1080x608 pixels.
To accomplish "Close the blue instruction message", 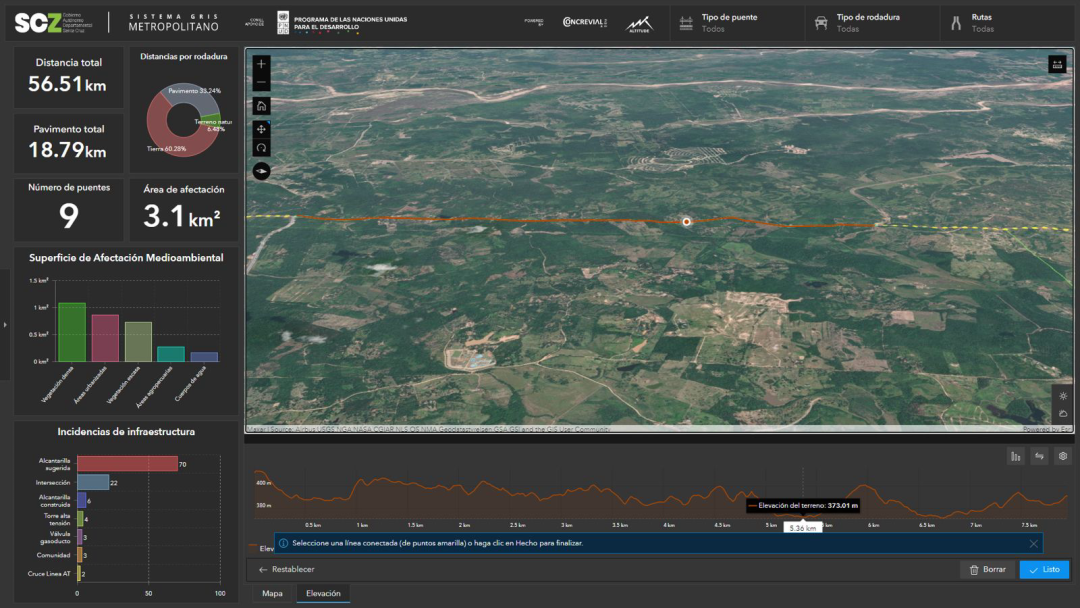I will click(x=1033, y=543).
